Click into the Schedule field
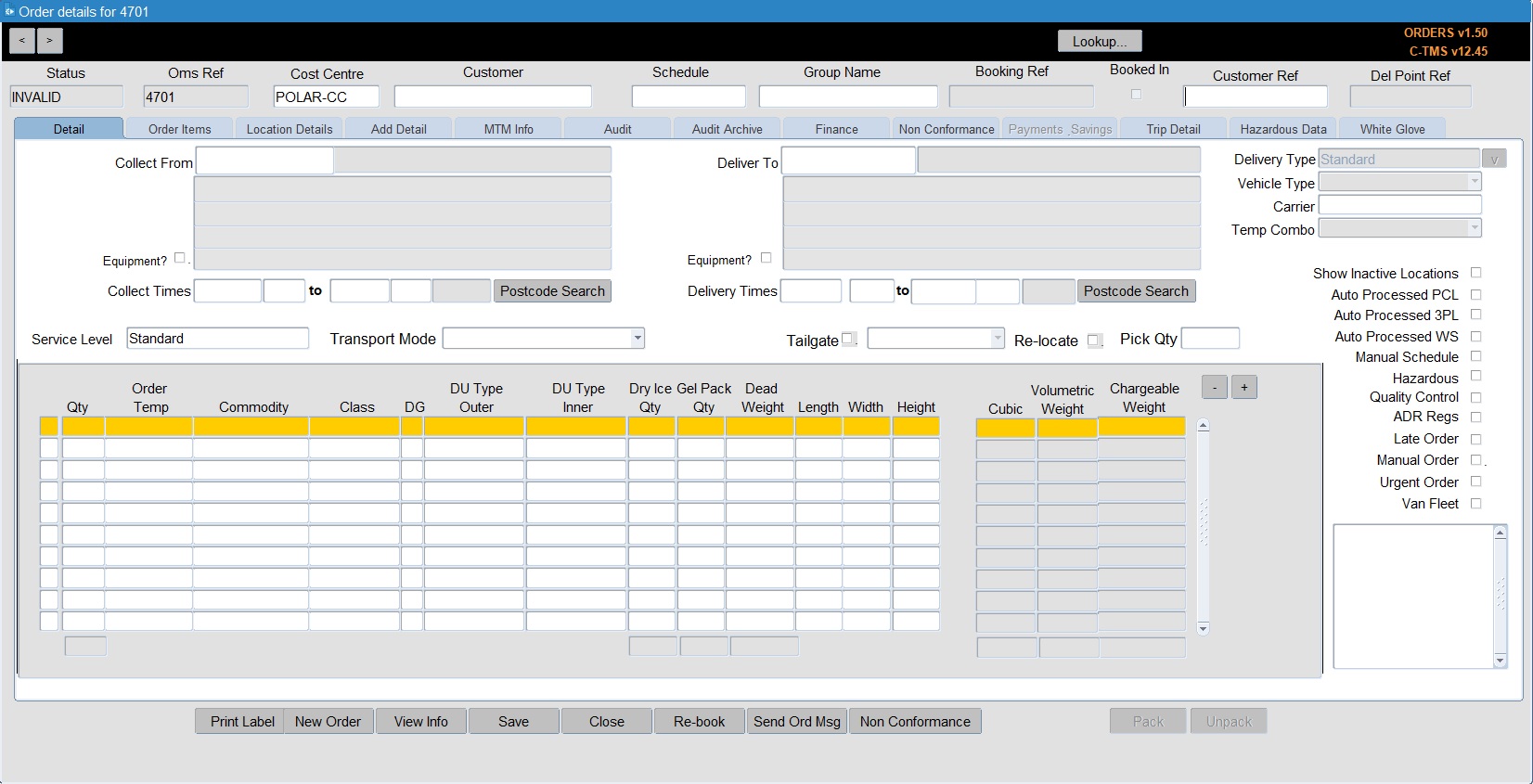 click(x=689, y=96)
